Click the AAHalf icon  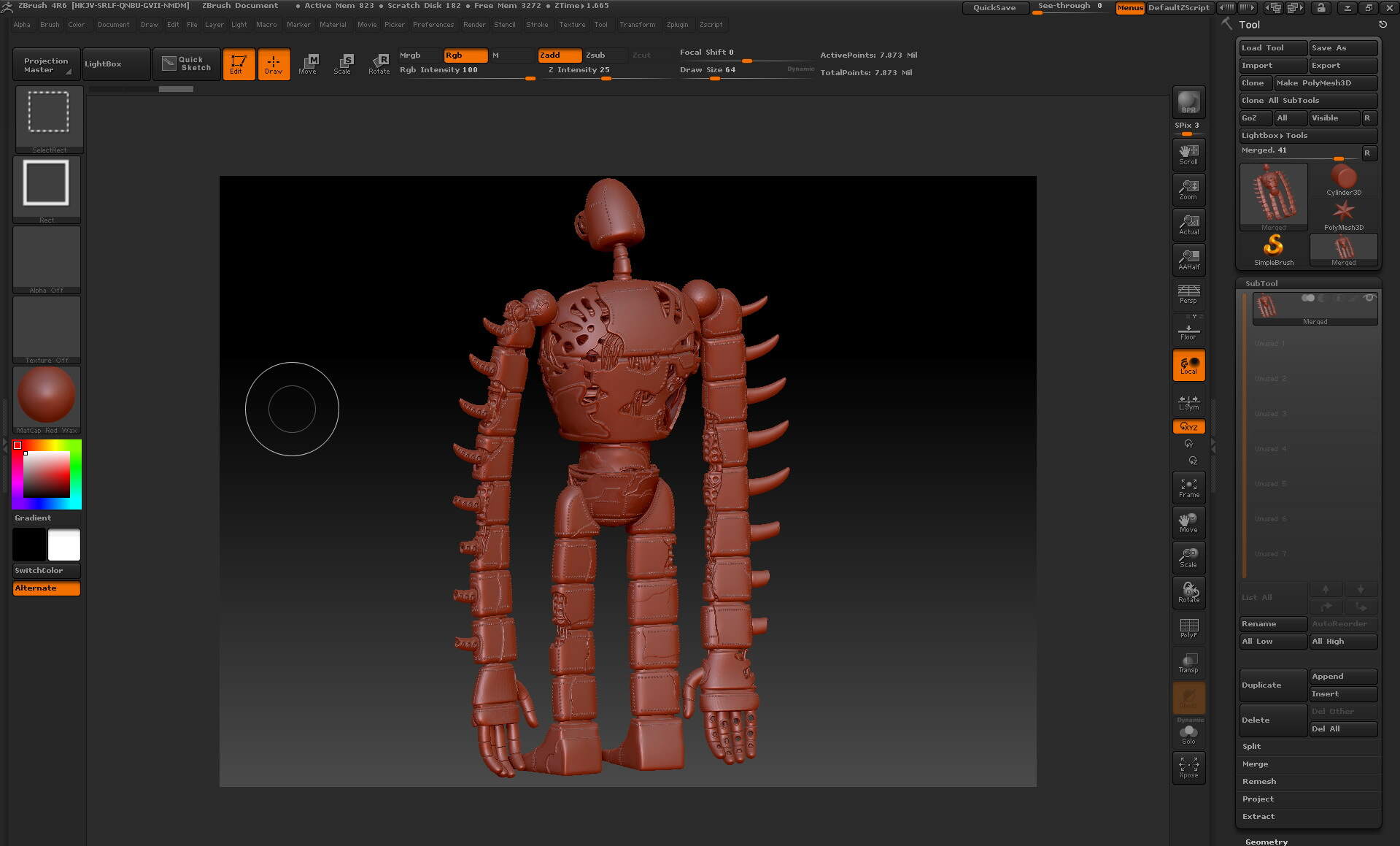click(1188, 259)
